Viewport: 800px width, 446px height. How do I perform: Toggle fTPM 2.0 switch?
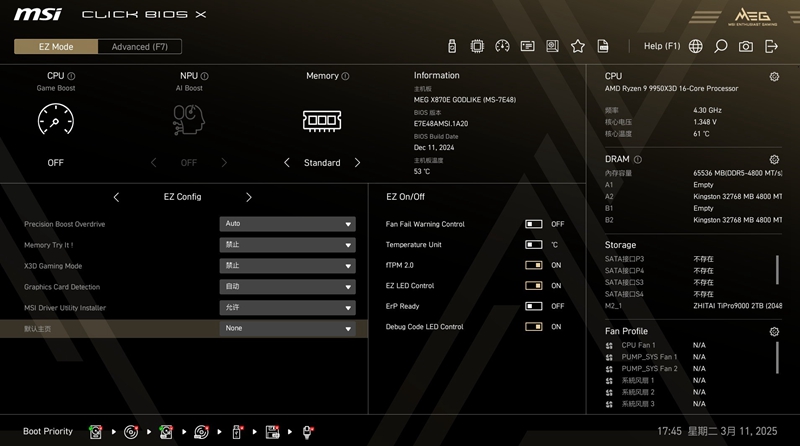pos(534,265)
